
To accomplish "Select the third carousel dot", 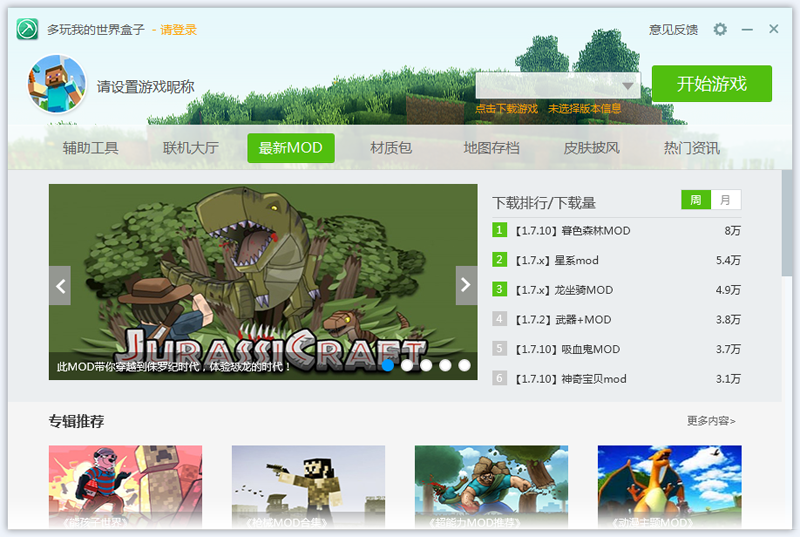I will click(x=426, y=365).
